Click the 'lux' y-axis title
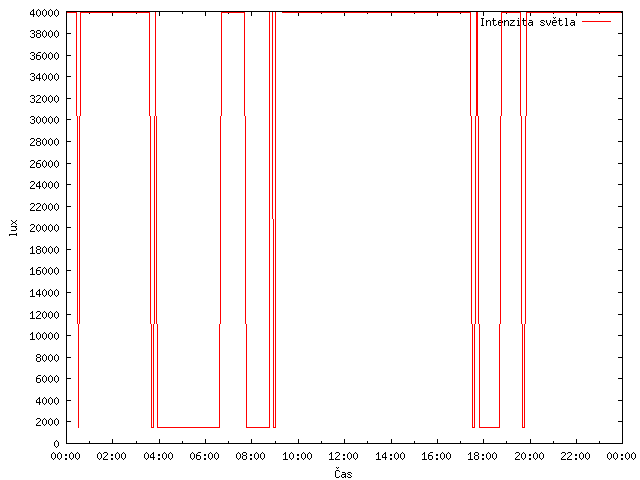640x480 pixels. tap(13, 228)
